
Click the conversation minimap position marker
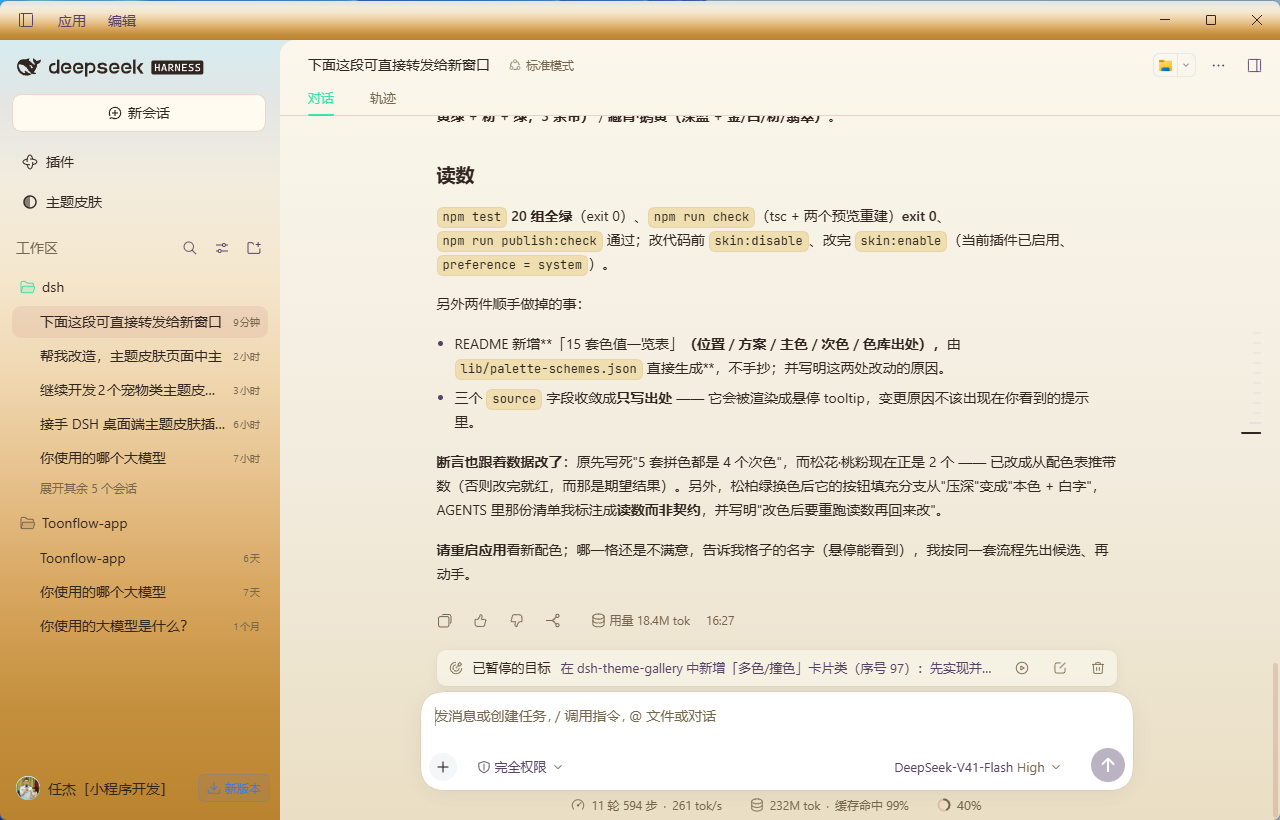1251,433
